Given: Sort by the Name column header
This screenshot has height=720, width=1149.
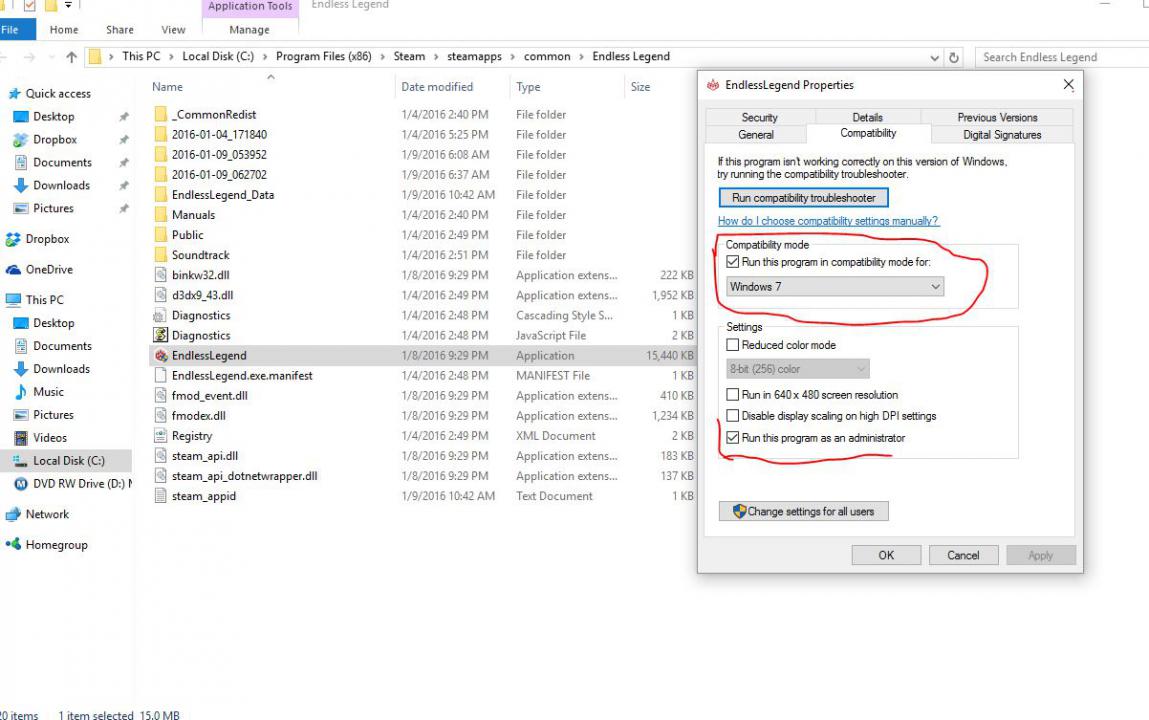Looking at the screenshot, I should 167,86.
